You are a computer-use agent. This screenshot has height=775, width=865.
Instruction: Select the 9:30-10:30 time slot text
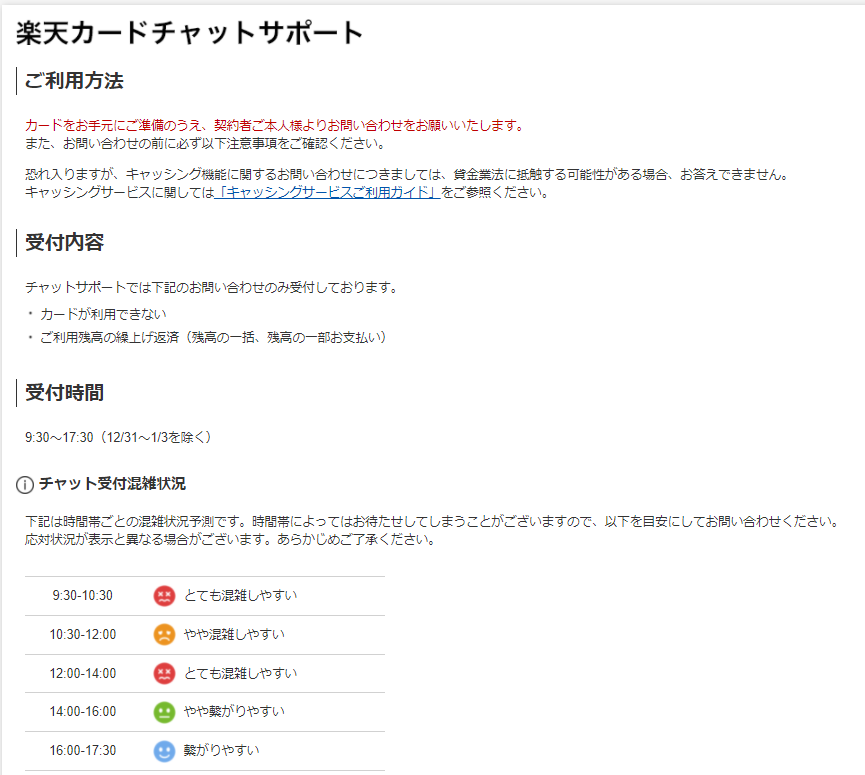click(83, 596)
